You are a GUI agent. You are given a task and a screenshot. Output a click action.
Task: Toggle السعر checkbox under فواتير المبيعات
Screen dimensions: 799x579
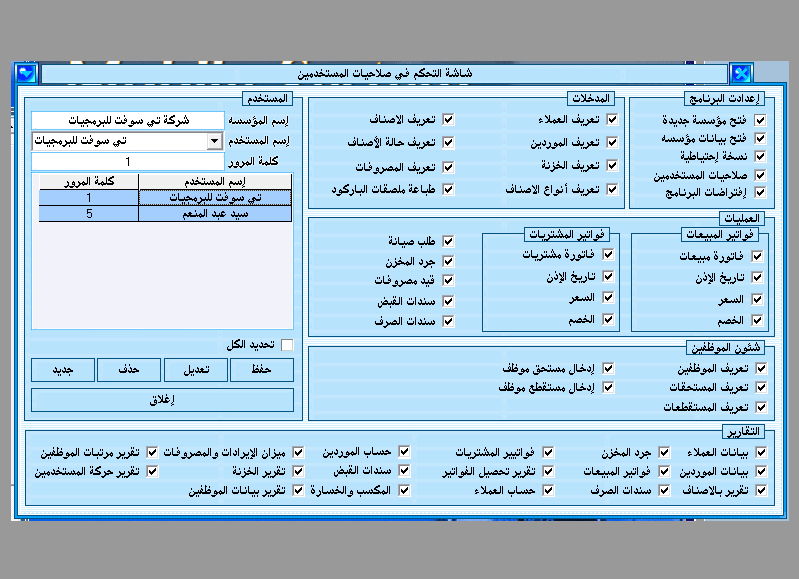click(757, 299)
